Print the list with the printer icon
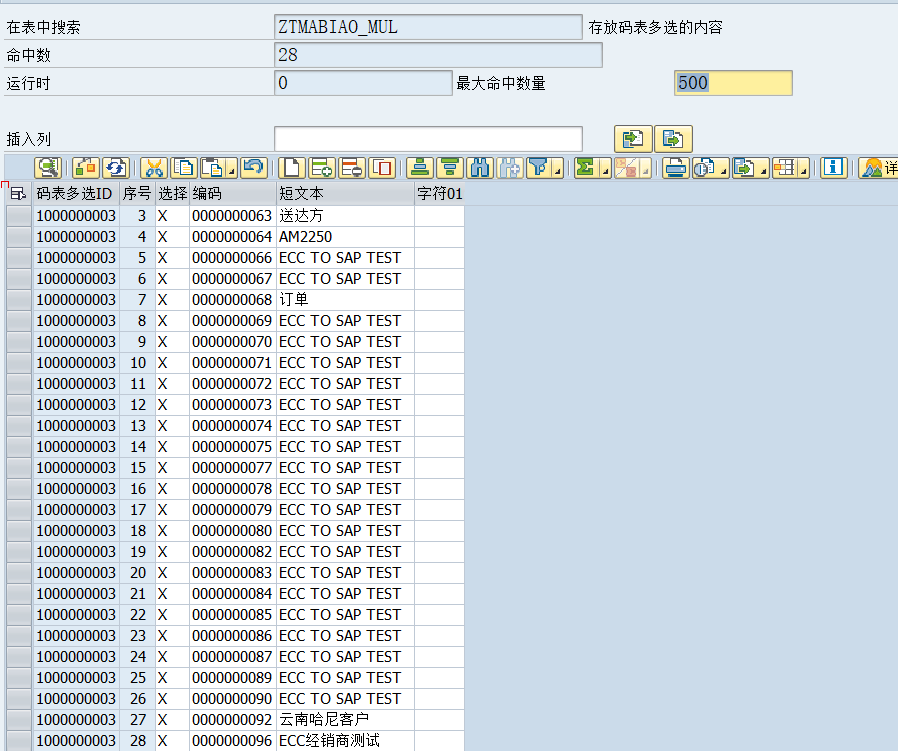898x751 pixels. pos(676,168)
